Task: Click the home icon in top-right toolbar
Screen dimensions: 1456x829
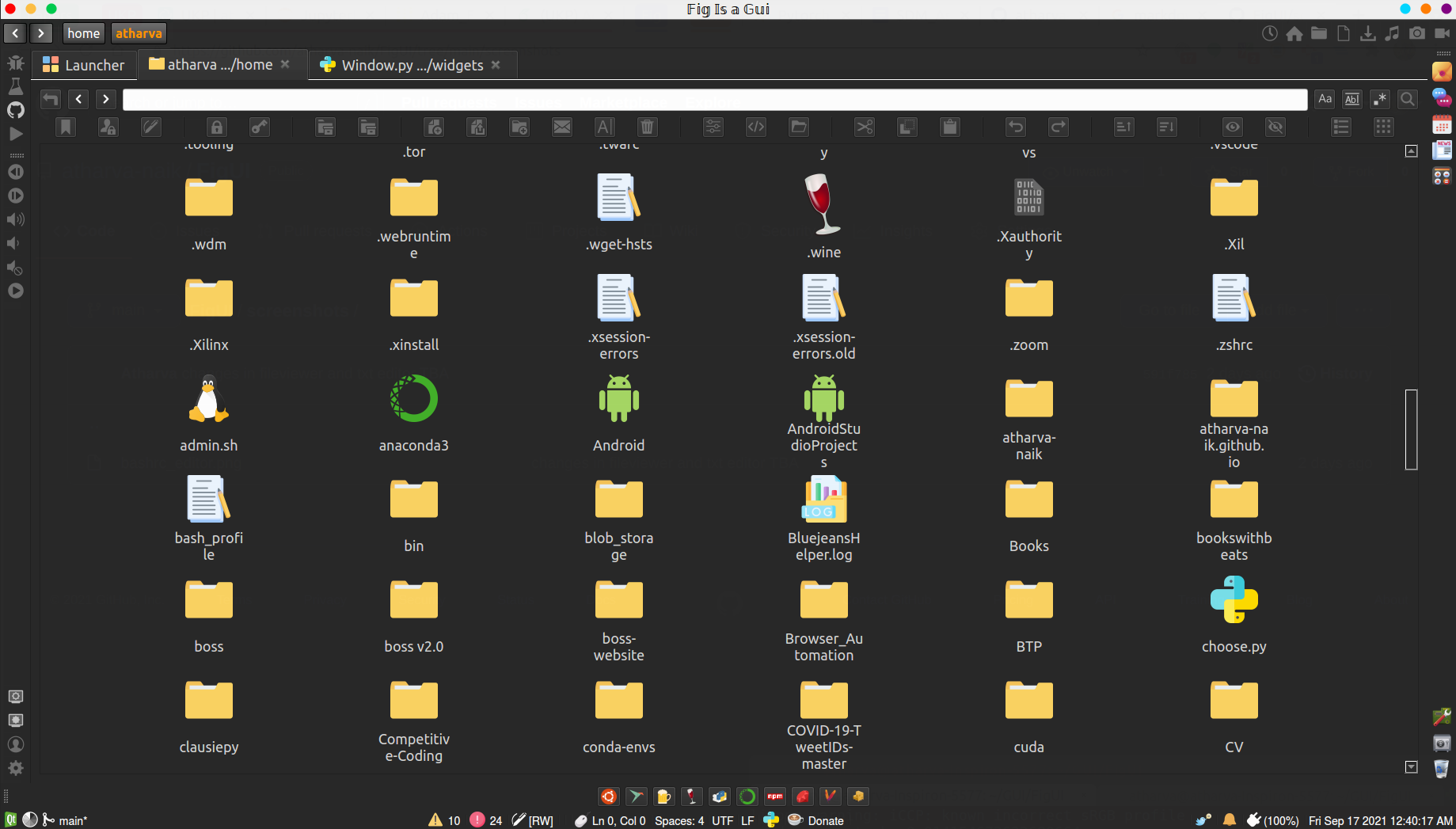Action: 1294,33
